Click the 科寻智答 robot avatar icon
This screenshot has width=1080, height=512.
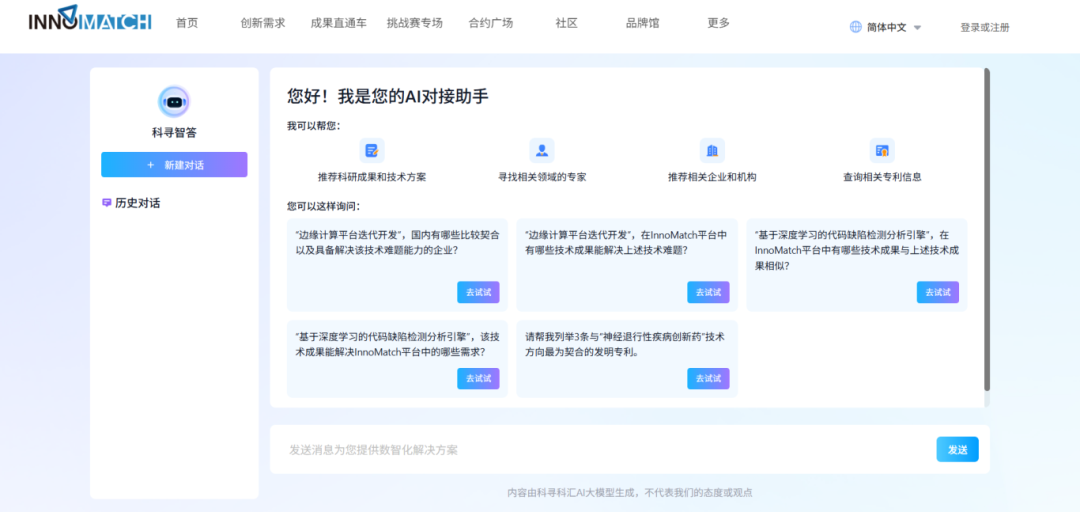(x=174, y=101)
